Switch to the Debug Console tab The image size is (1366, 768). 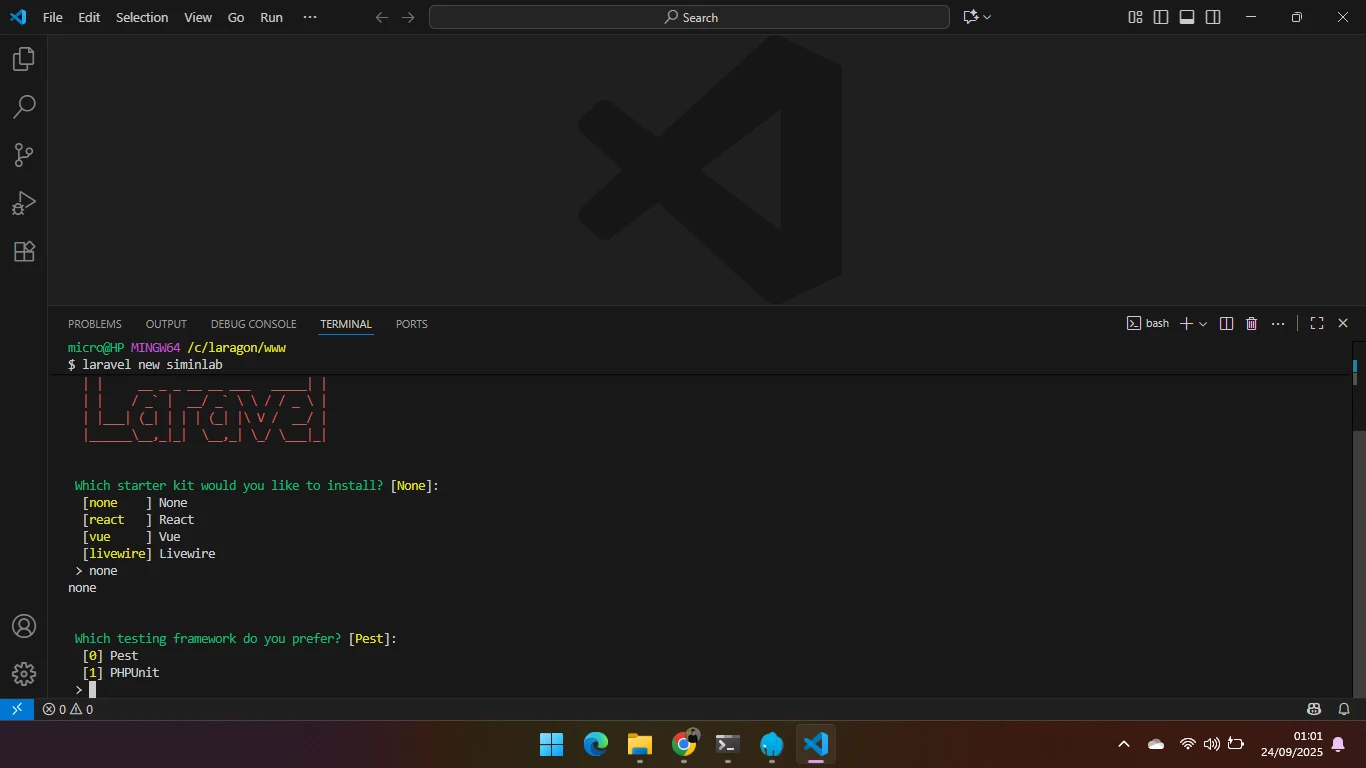(253, 324)
